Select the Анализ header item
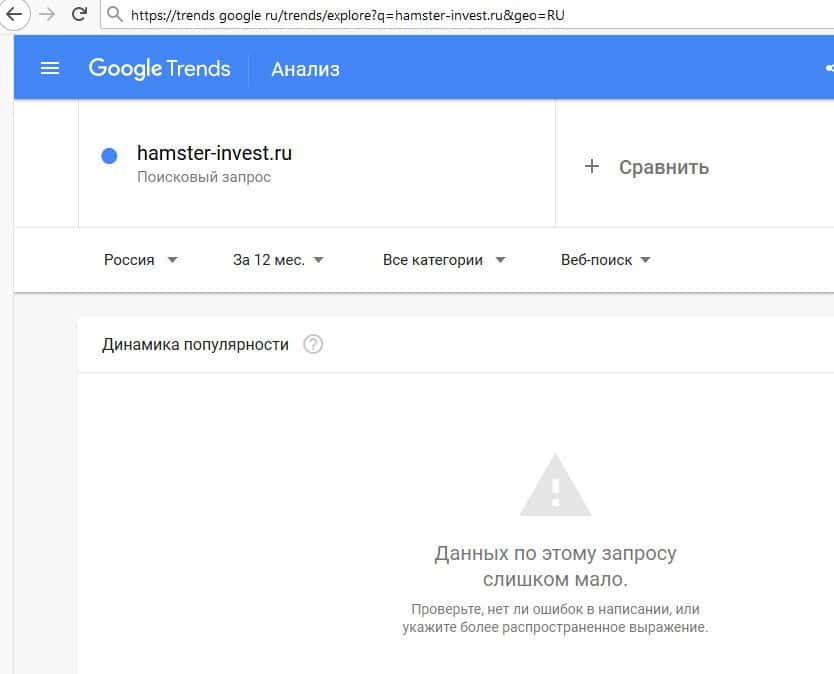 [306, 69]
